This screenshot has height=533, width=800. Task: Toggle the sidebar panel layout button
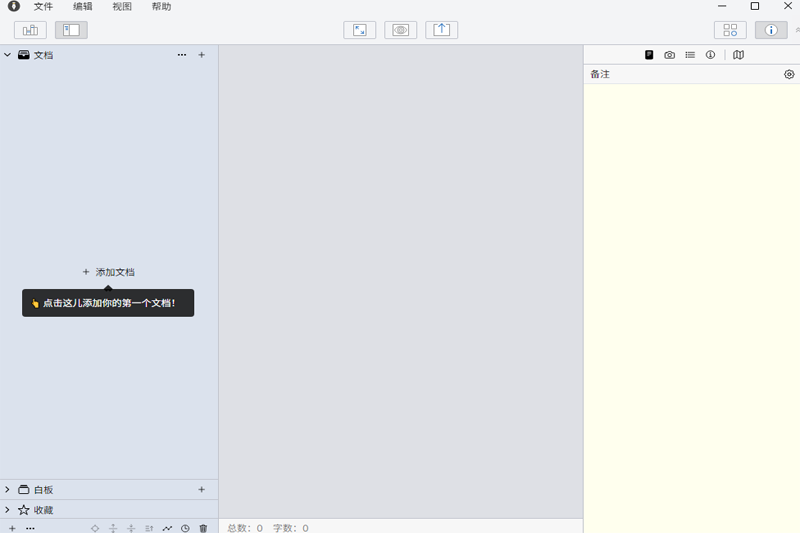click(71, 30)
